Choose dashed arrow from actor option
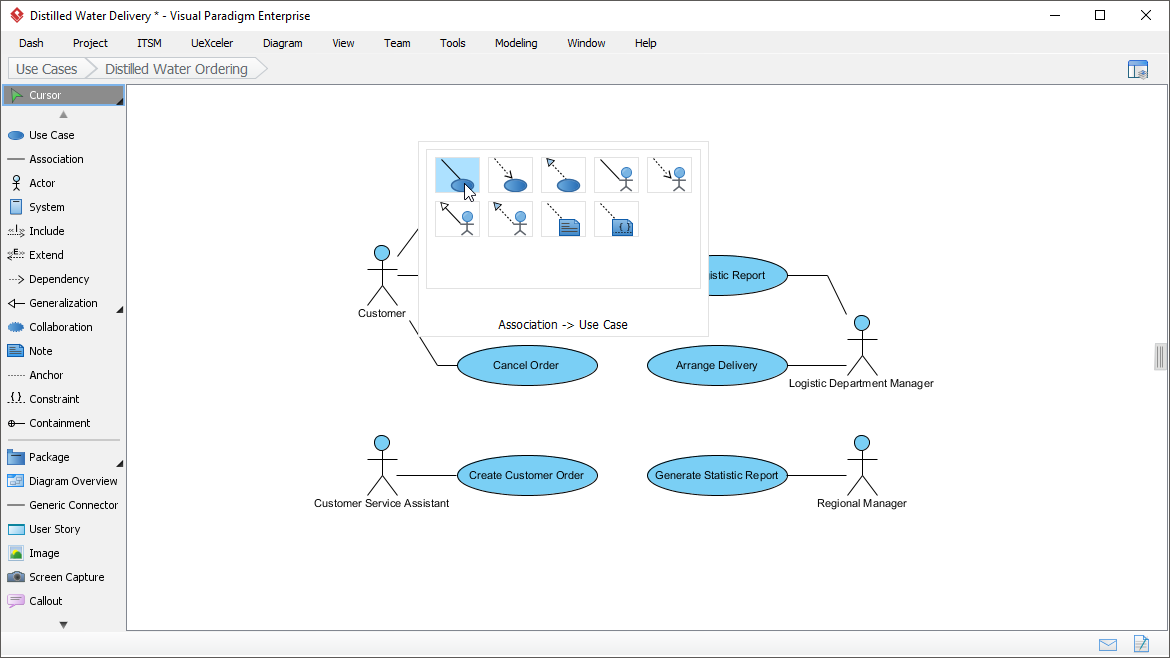 [510, 219]
